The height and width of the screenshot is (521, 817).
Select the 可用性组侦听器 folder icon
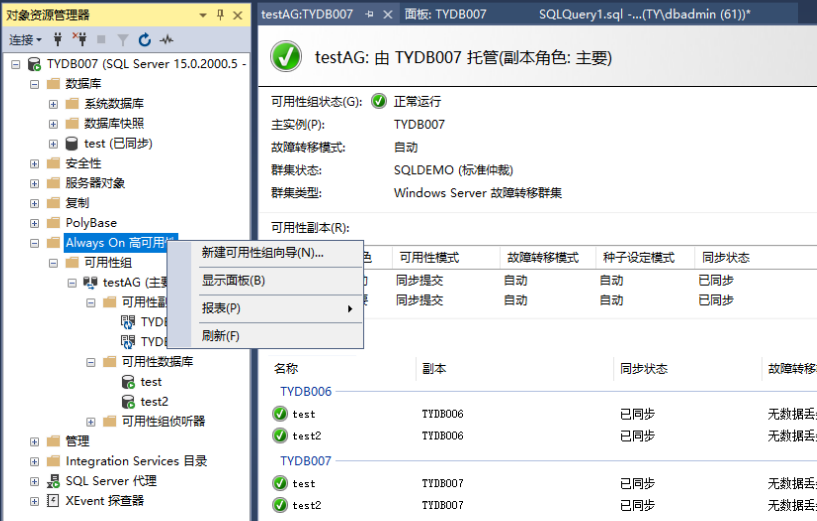pyautogui.click(x=109, y=421)
